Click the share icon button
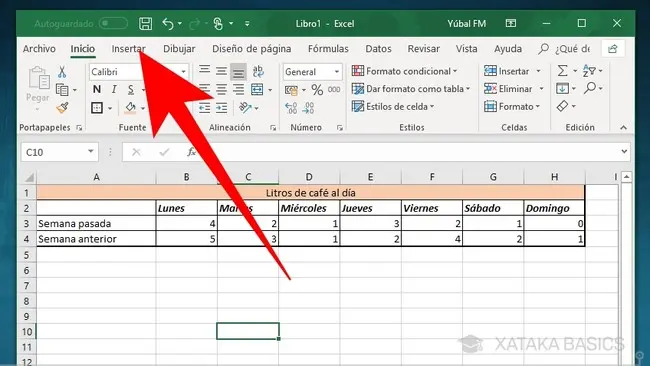This screenshot has width=650, height=366. (613, 49)
